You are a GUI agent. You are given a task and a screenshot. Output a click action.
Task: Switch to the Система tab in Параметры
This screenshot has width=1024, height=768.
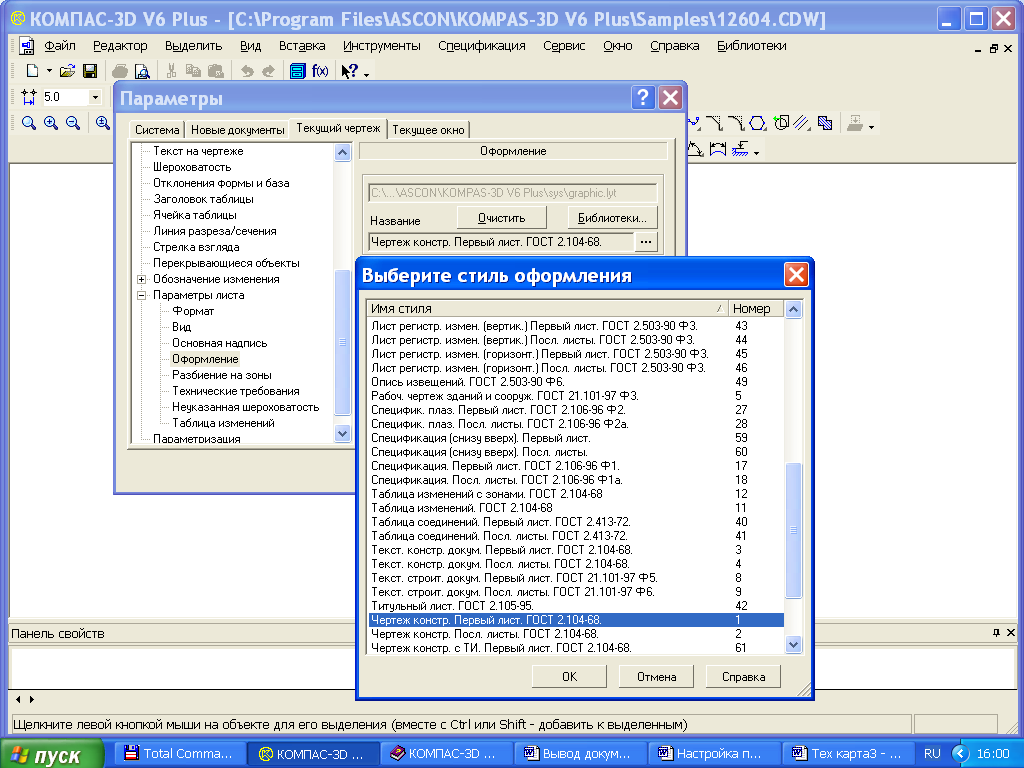click(157, 130)
